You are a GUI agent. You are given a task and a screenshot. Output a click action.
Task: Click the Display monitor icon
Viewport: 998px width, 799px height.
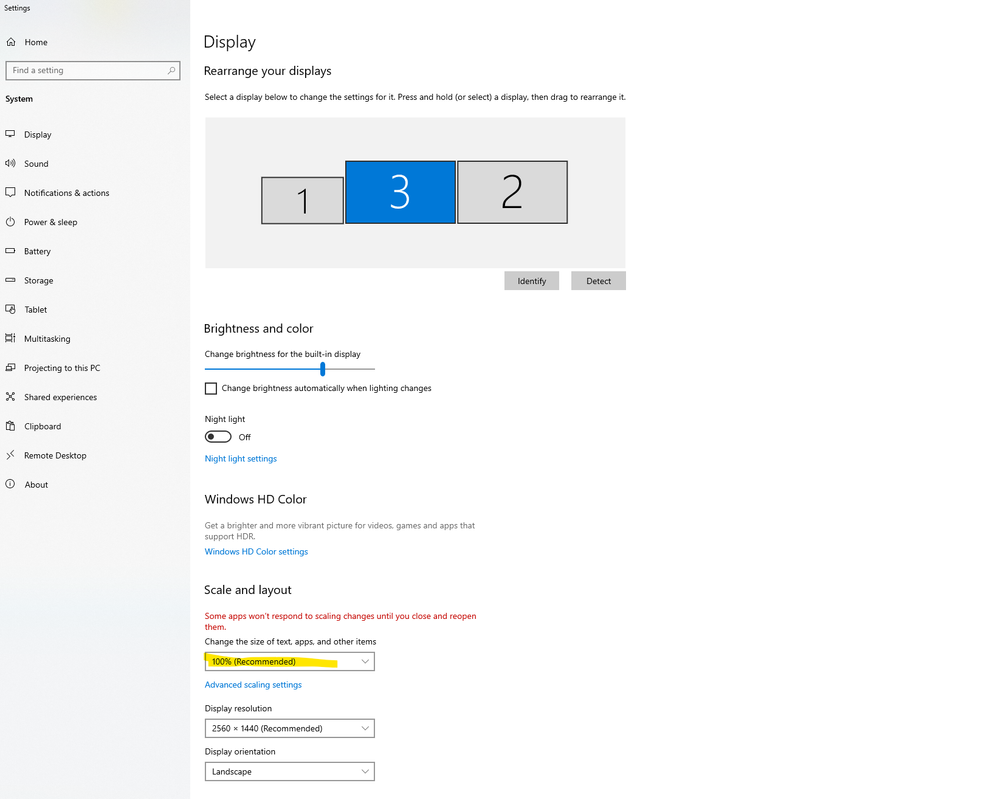click(x=10, y=134)
